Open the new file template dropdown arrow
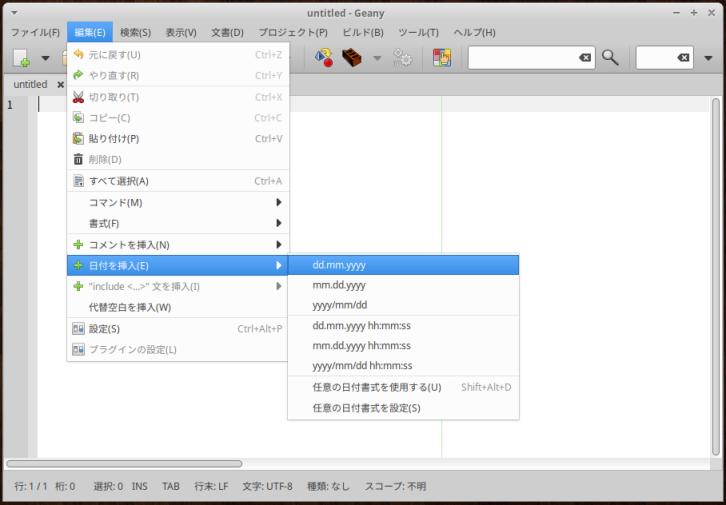Image resolution: width=726 pixels, height=505 pixels. click(x=45, y=58)
